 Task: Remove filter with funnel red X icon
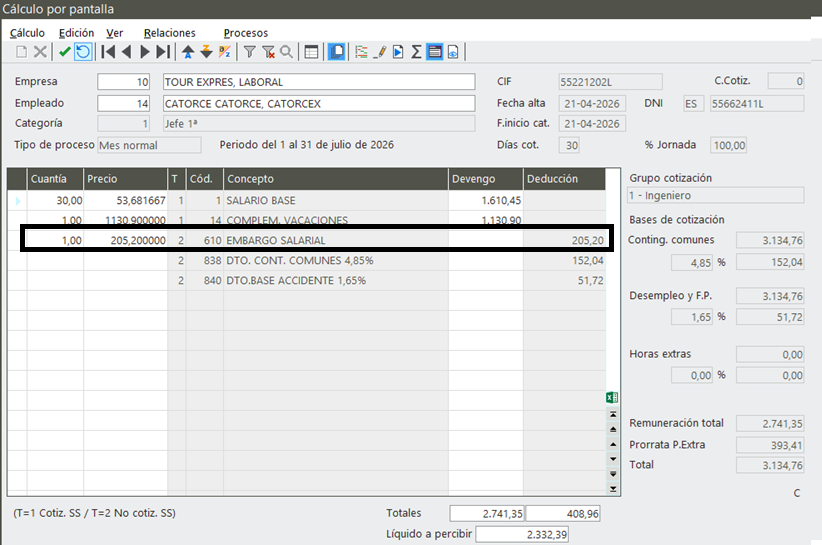click(268, 52)
